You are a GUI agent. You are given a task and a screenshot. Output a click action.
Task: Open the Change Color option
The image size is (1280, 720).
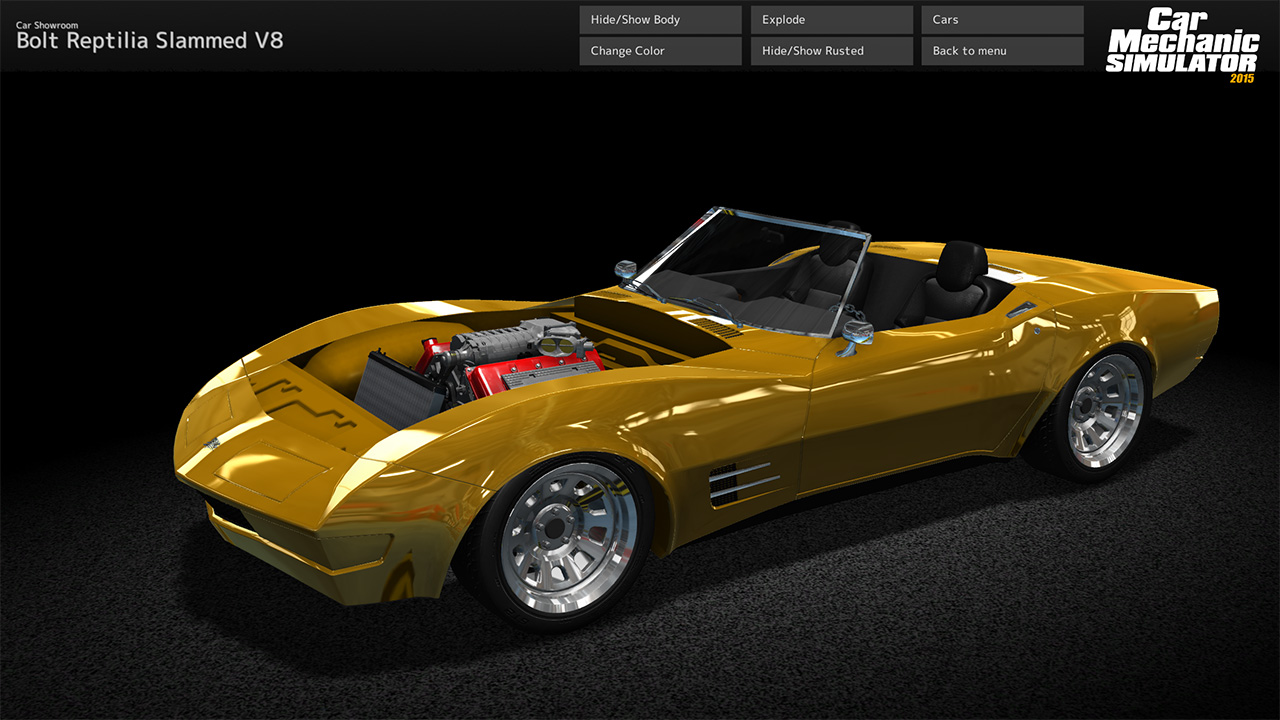pyautogui.click(x=659, y=50)
